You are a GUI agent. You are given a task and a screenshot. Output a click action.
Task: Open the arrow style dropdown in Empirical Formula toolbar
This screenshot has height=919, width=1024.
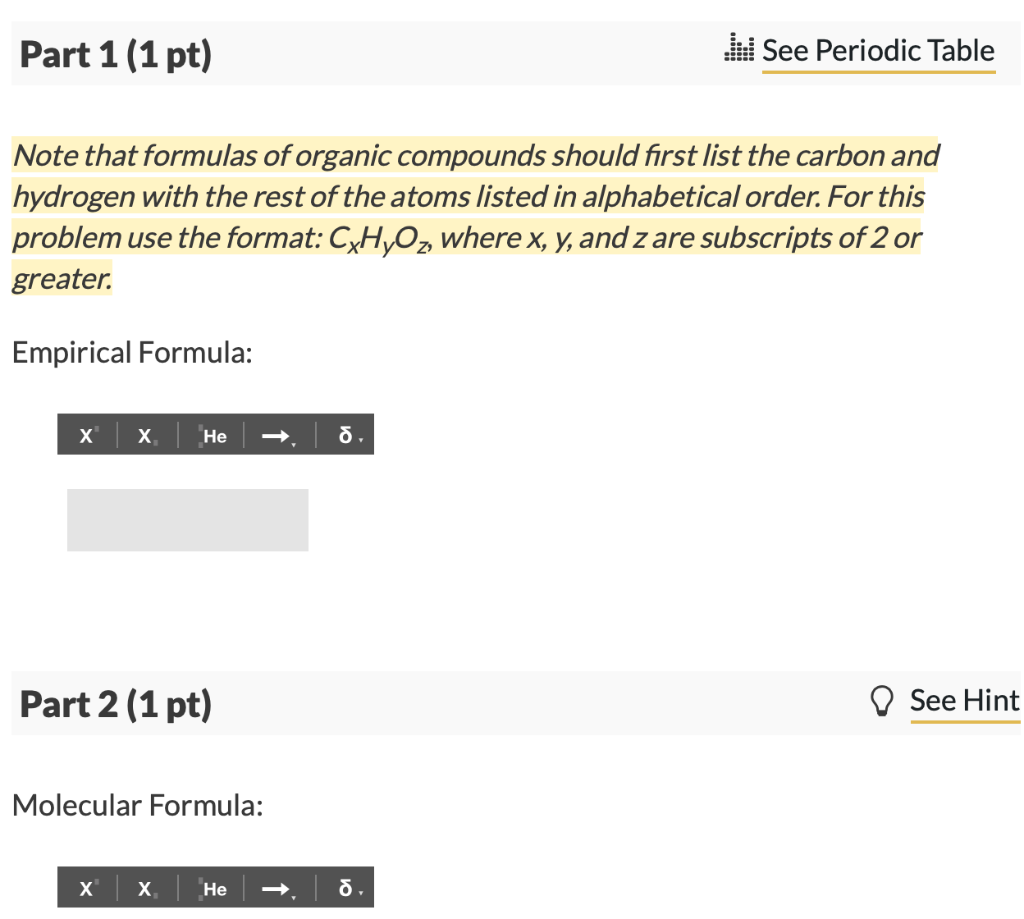pos(293,440)
